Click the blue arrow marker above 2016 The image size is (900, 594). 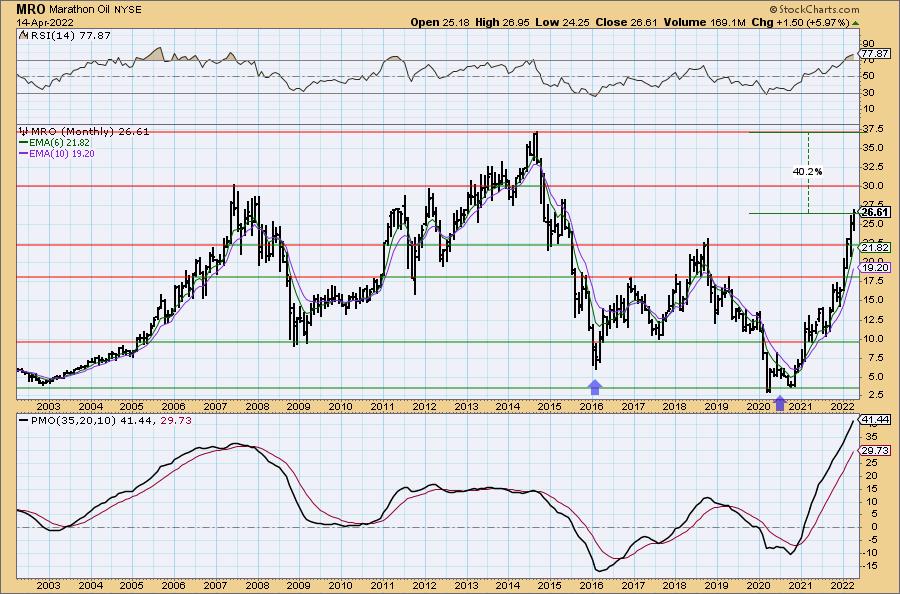point(595,387)
